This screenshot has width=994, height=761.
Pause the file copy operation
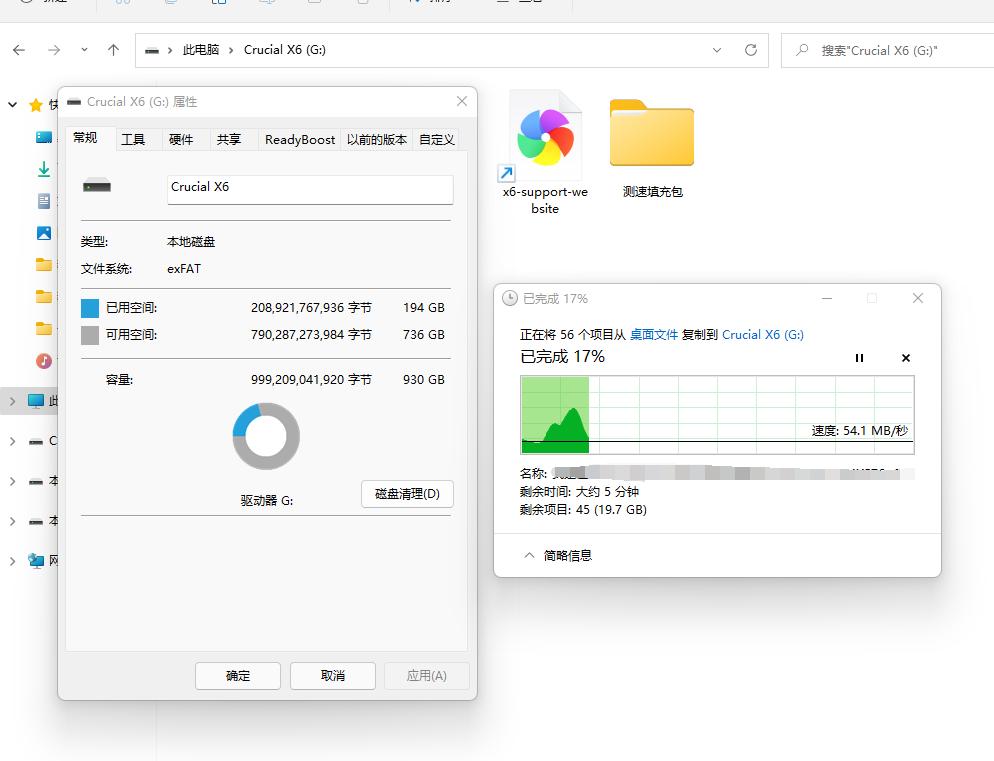click(x=859, y=358)
